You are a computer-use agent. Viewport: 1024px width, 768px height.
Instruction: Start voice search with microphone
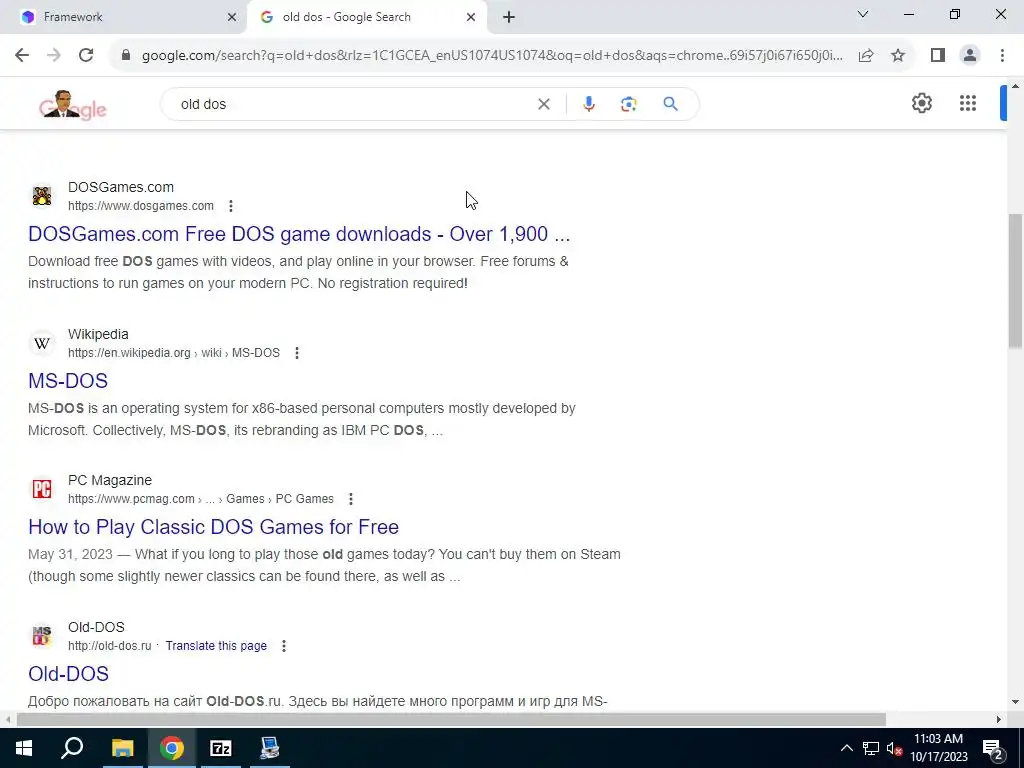588,104
